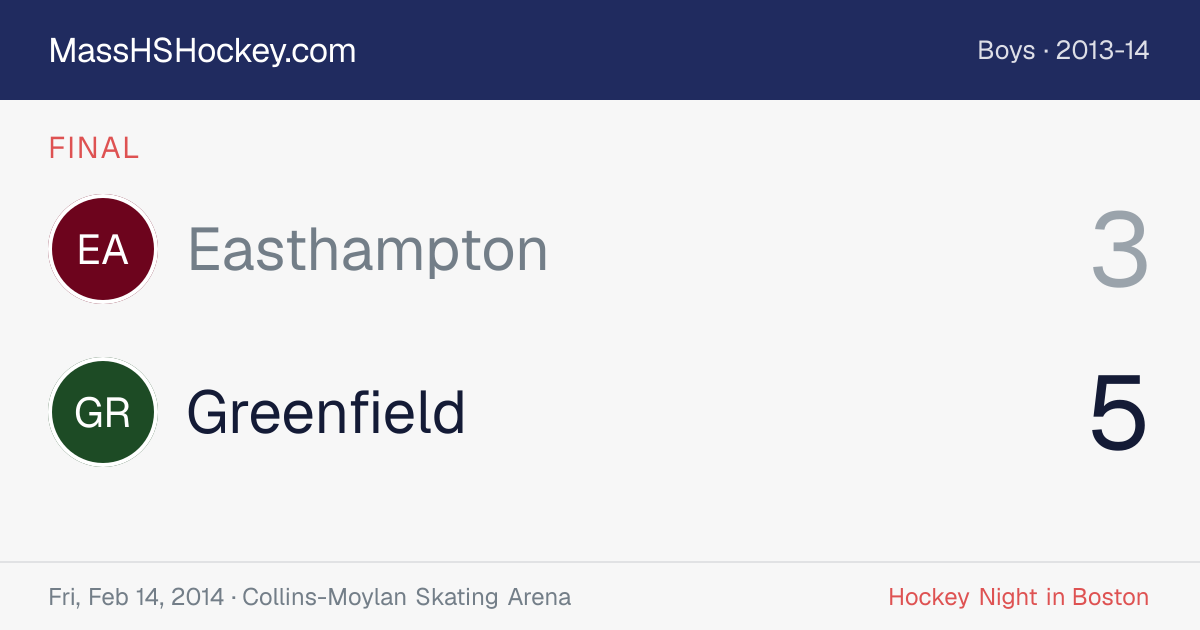Click the divider line above the footer

pos(600,562)
